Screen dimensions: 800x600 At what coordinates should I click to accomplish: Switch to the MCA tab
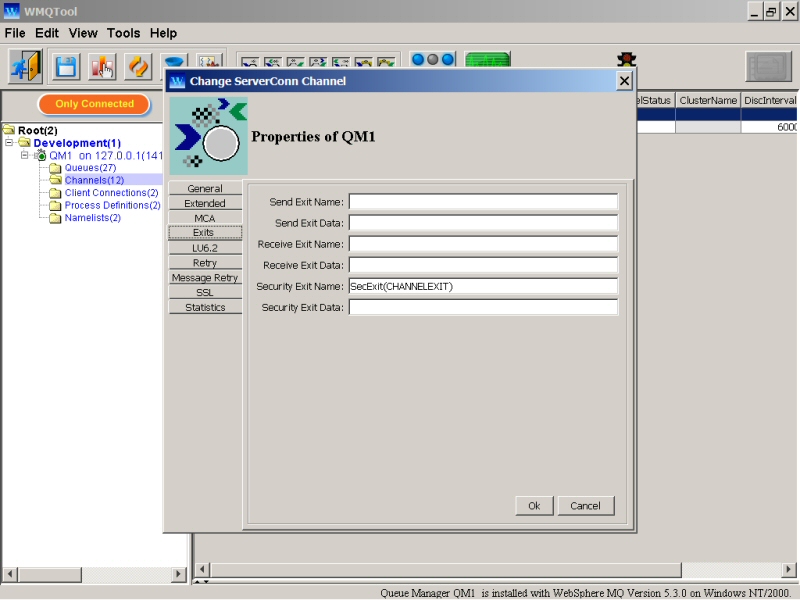pyautogui.click(x=205, y=218)
